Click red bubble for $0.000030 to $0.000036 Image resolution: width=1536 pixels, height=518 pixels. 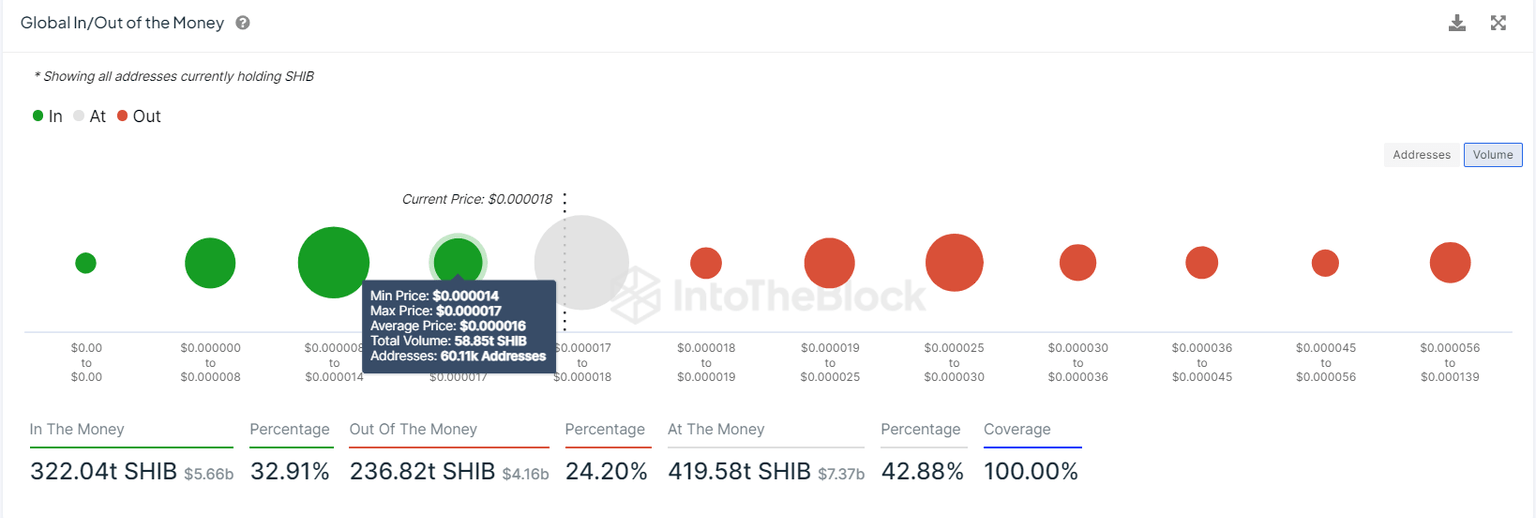coord(1078,263)
